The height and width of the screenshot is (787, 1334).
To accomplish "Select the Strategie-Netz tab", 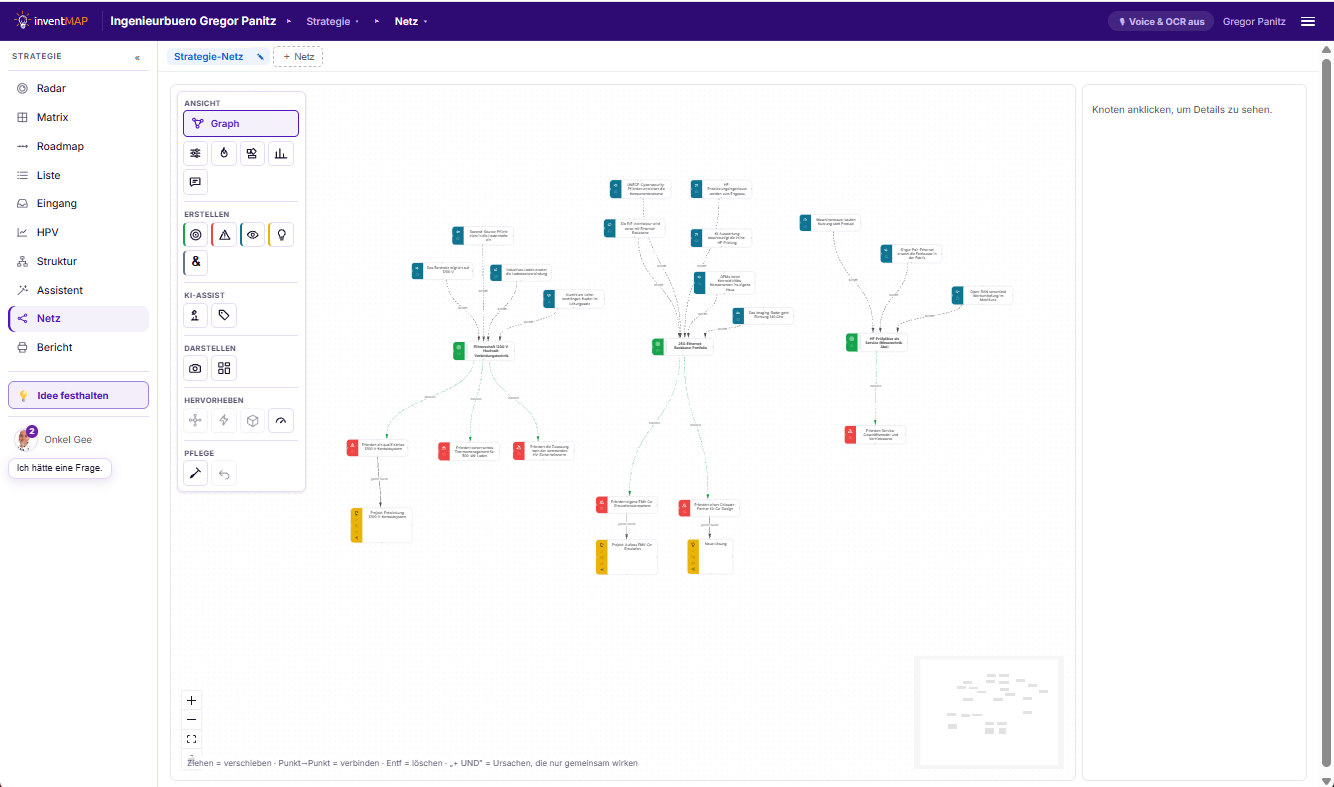I will click(208, 57).
